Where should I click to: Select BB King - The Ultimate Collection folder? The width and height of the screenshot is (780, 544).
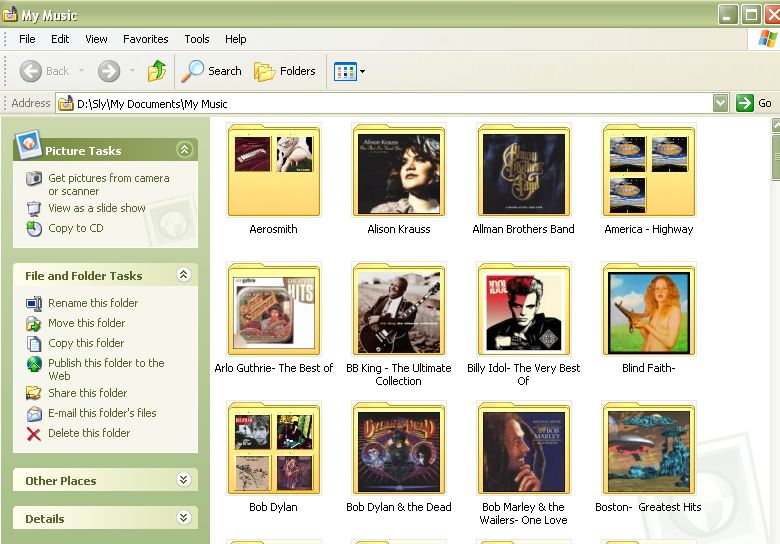coord(399,310)
